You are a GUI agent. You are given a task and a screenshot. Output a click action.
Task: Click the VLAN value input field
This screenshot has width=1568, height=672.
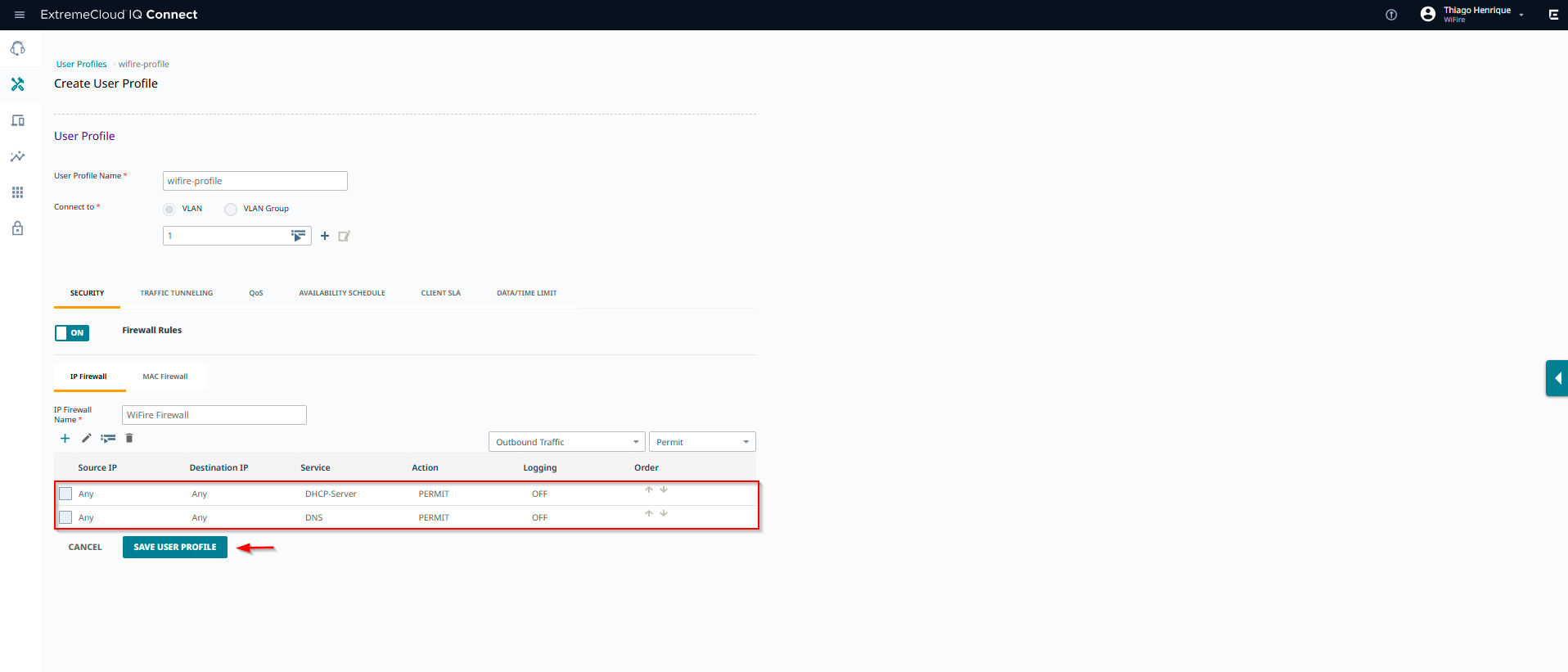(237, 236)
